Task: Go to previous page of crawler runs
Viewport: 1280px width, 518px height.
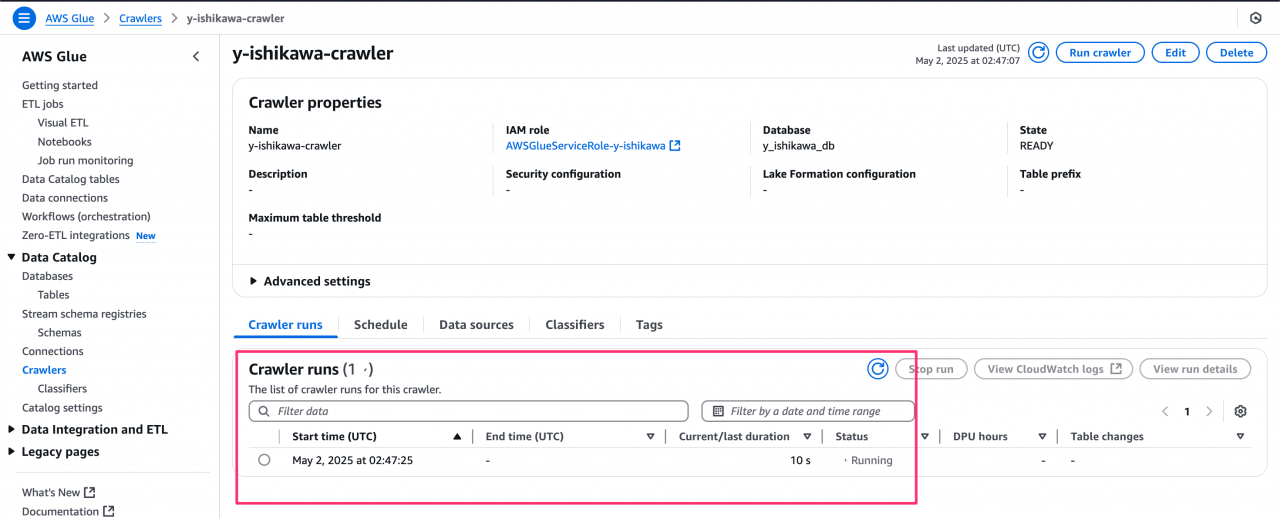Action: (1165, 411)
